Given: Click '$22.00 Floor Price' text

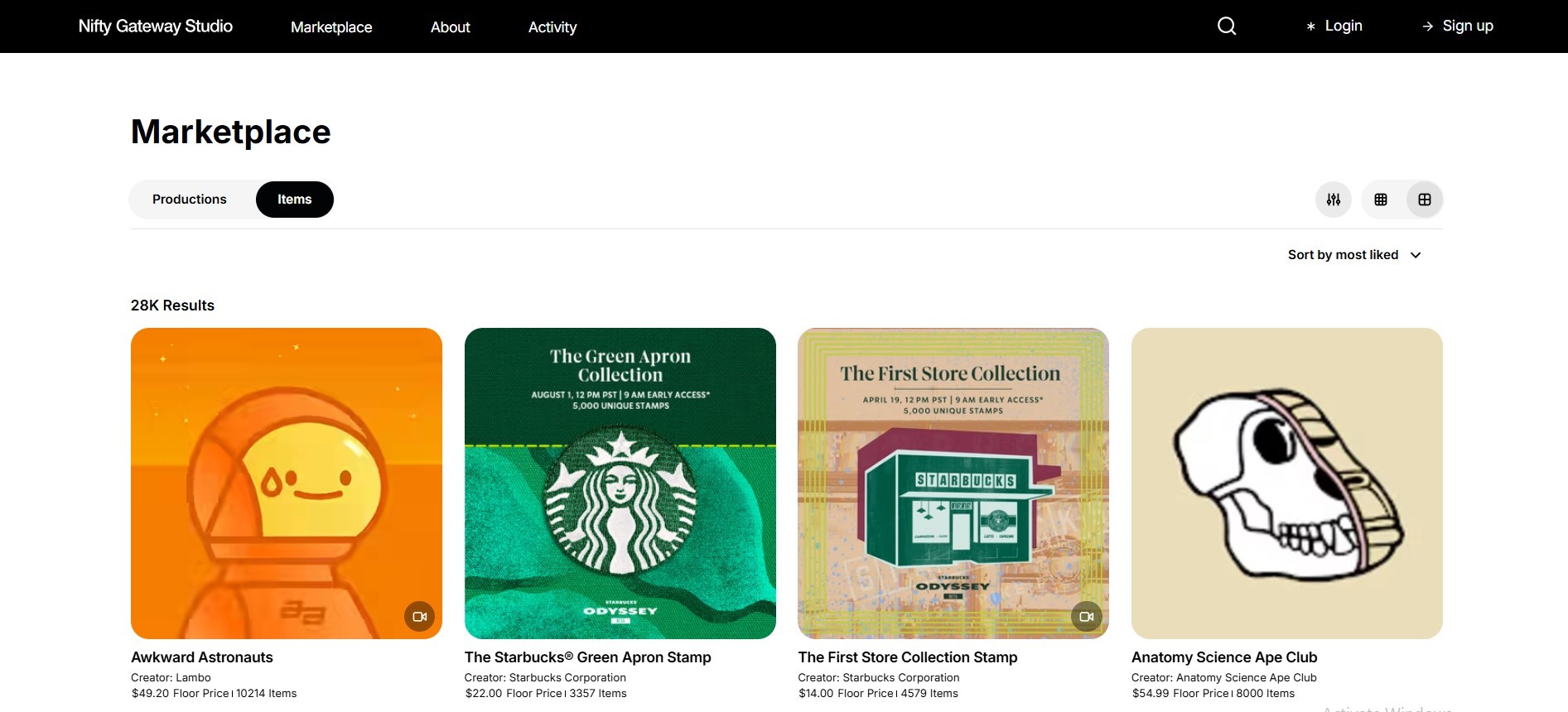Looking at the screenshot, I should coord(514,694).
